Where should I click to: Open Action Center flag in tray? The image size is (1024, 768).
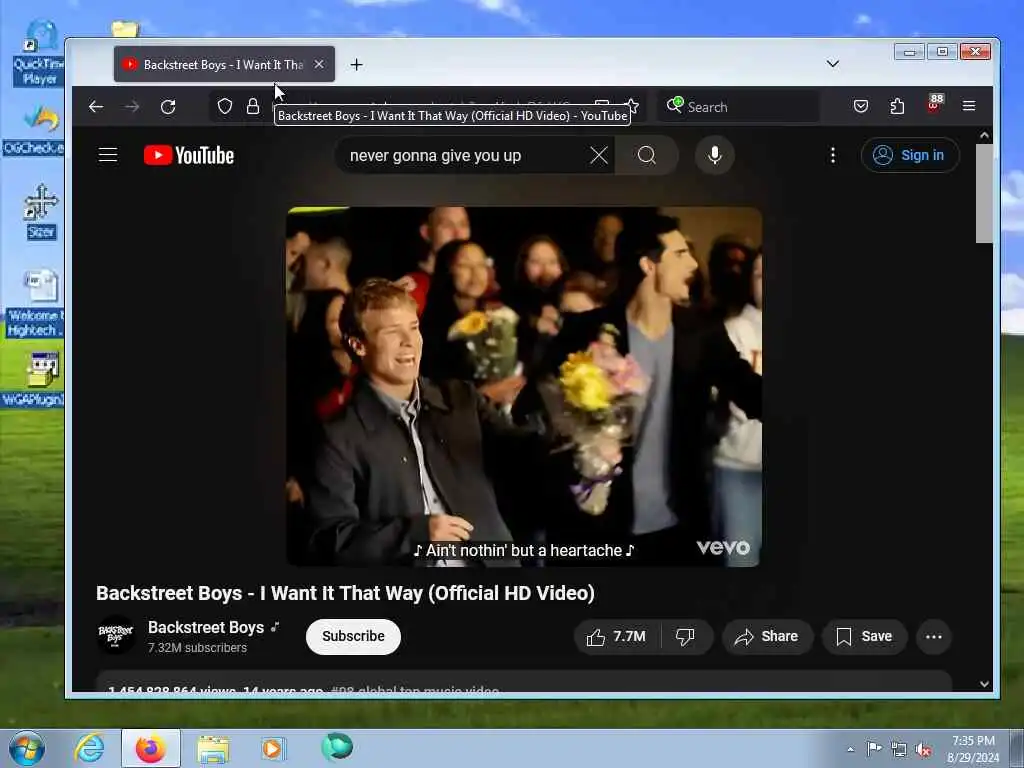point(874,748)
